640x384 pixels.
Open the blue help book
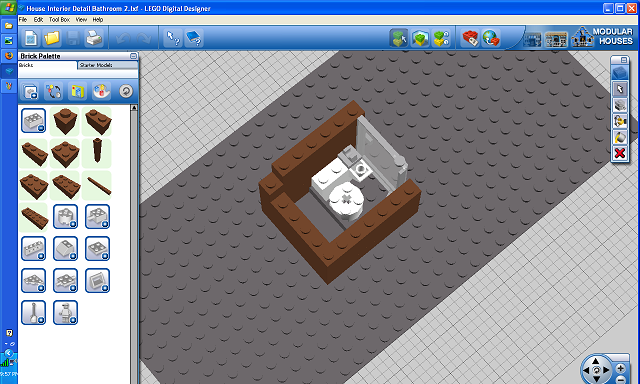click(x=194, y=38)
